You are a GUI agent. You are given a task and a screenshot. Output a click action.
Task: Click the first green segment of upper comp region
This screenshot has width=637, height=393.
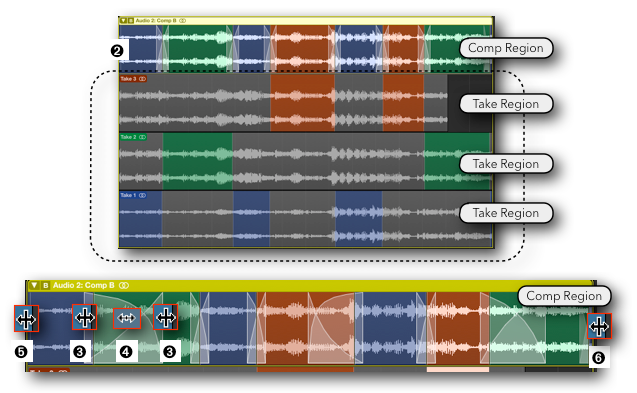pyautogui.click(x=197, y=48)
